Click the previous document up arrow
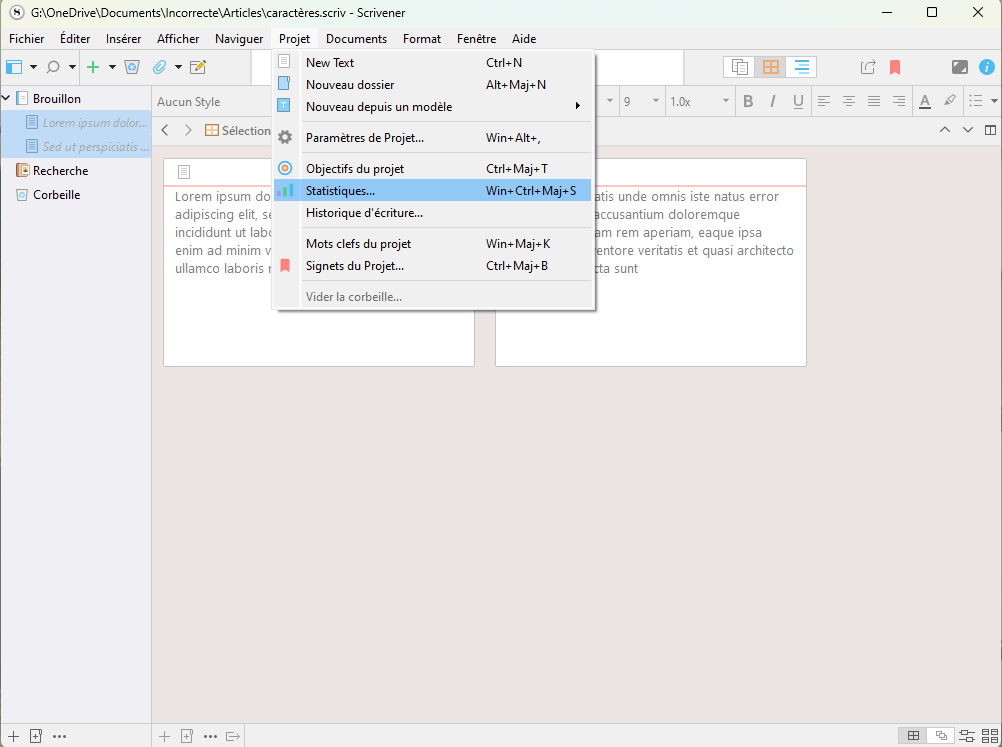The width and height of the screenshot is (1002, 747). pos(944,130)
